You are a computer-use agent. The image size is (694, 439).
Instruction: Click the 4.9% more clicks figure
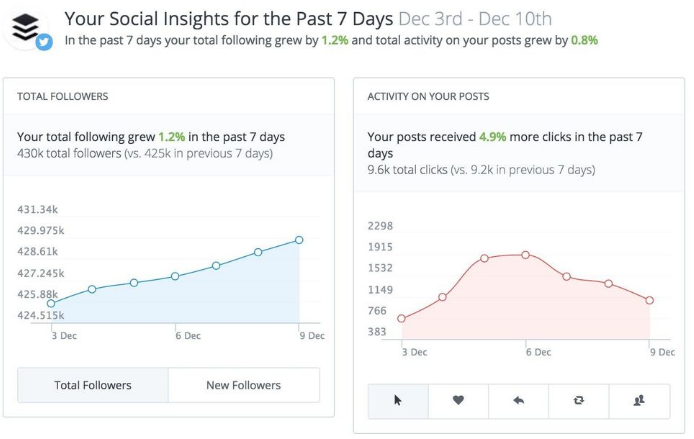tap(493, 136)
